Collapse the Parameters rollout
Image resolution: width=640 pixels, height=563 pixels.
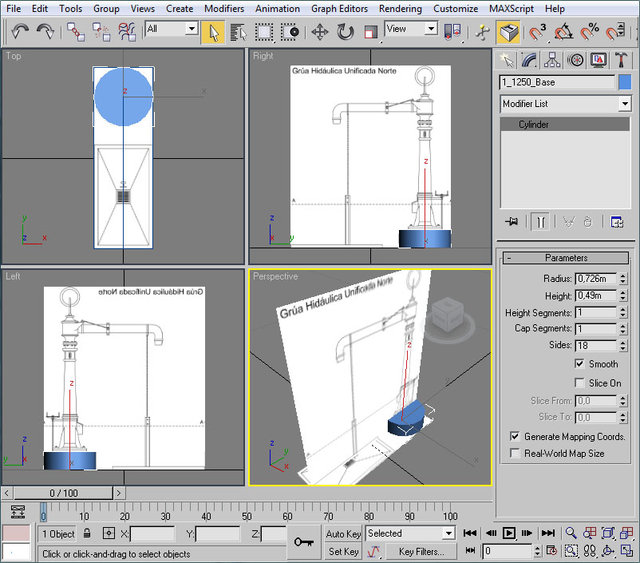coord(565,258)
